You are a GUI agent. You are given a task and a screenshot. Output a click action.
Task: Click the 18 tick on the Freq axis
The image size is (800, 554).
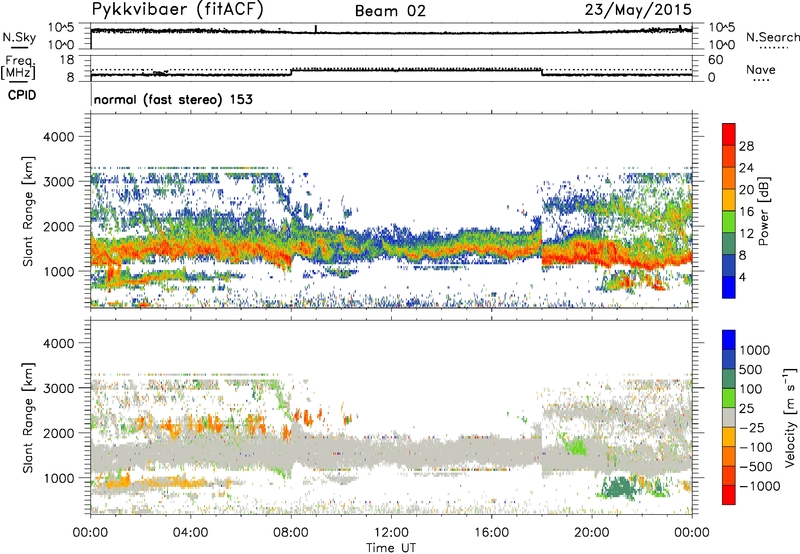[x=68, y=60]
